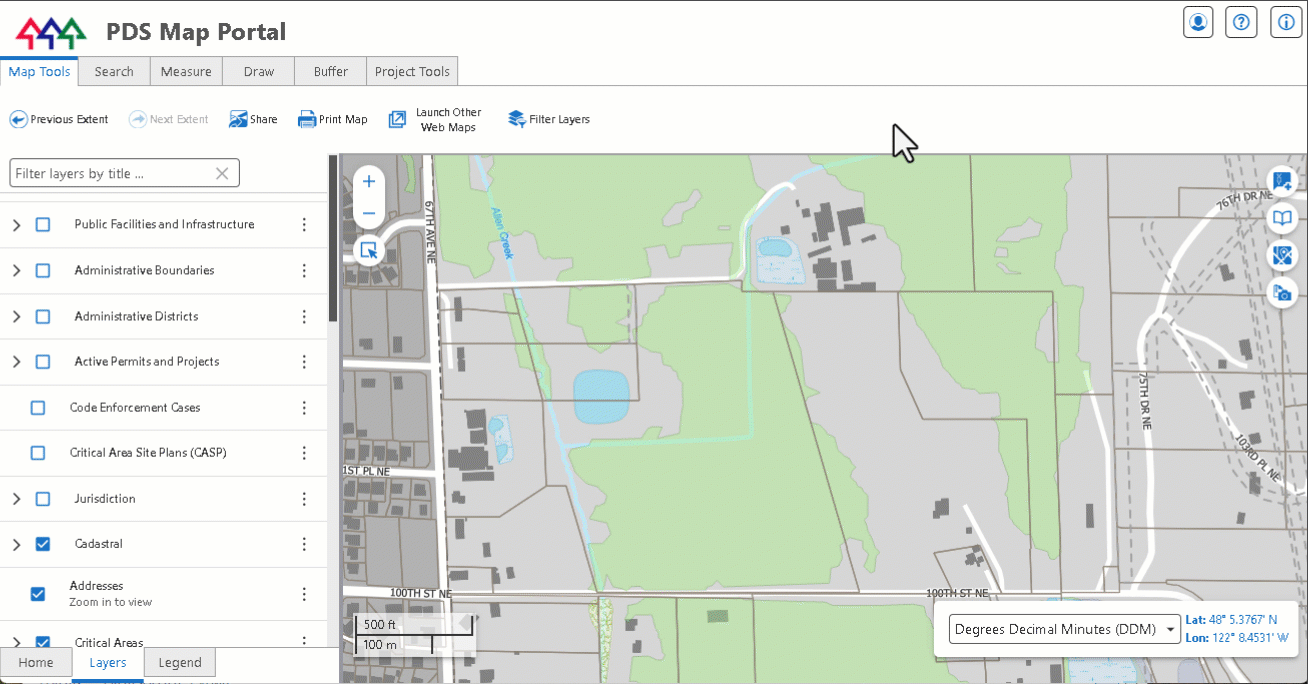Open the user account icon
Viewport: 1308px width, 684px height.
click(1198, 22)
